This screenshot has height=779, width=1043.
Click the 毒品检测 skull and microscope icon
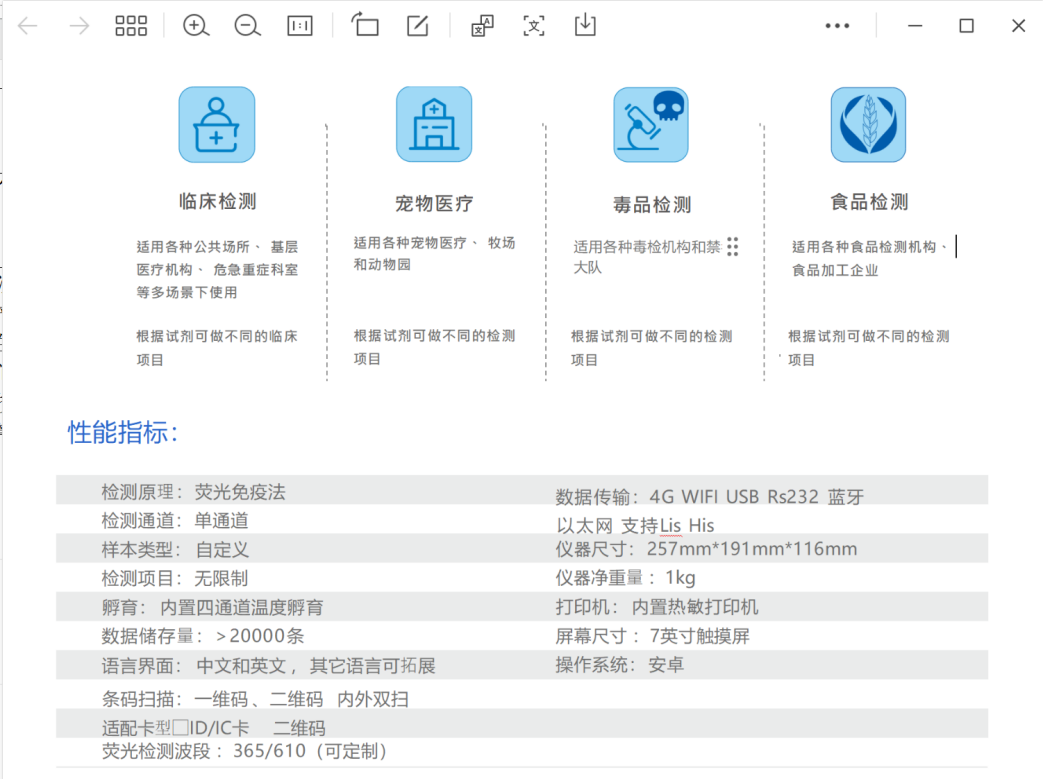(651, 125)
